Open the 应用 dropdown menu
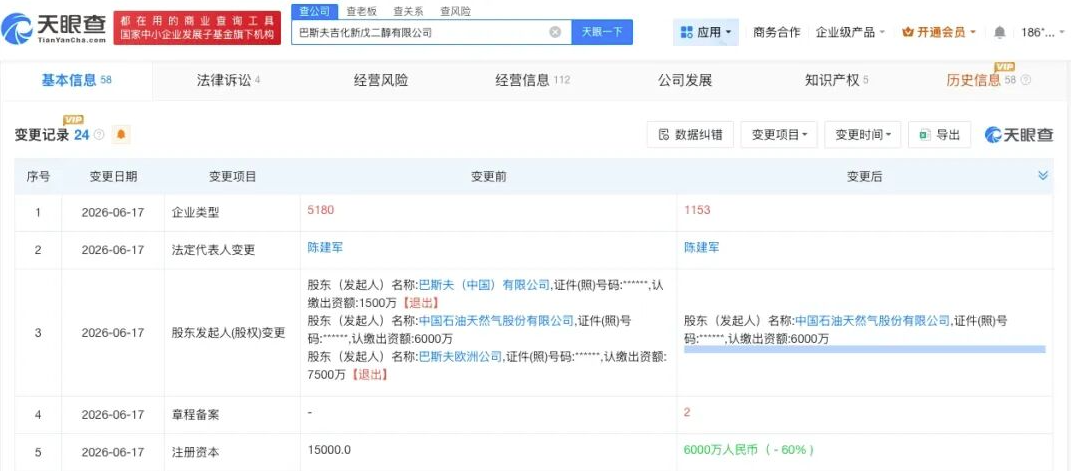 [706, 32]
